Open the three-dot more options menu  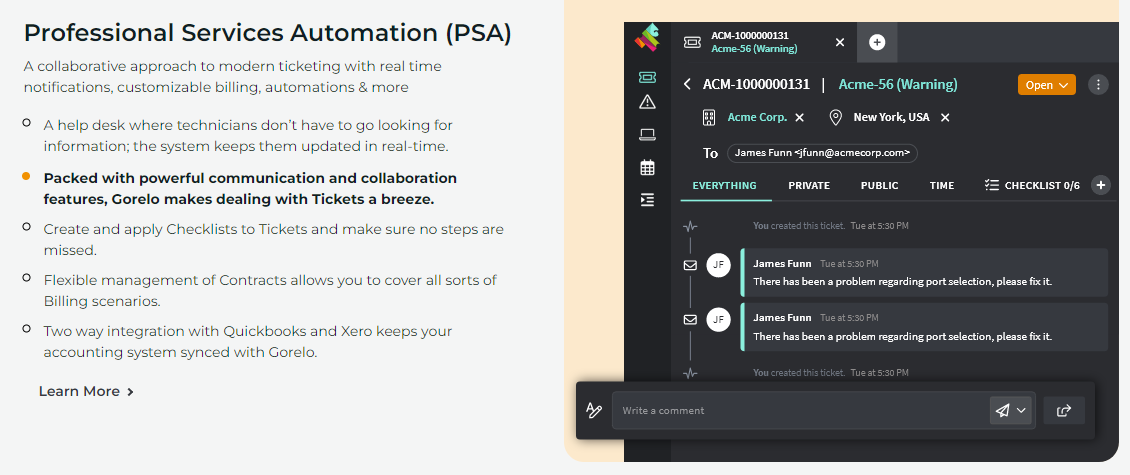pos(1099,85)
